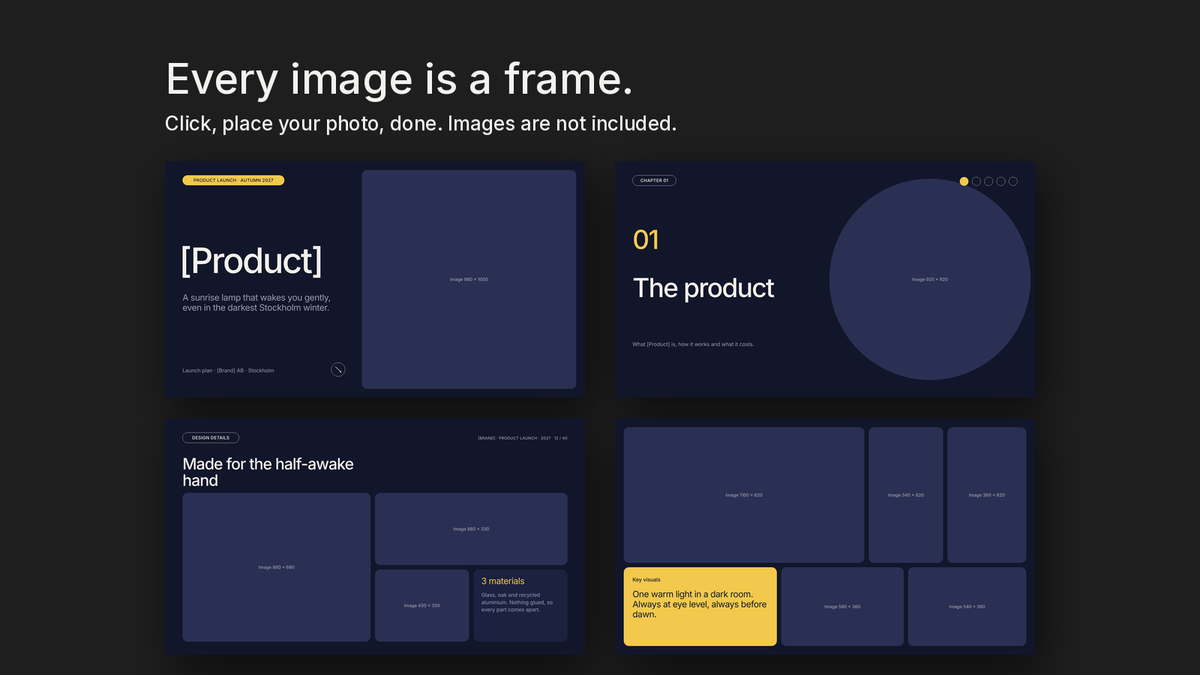
Task: Click the last empty progress dot
Action: point(1013,181)
